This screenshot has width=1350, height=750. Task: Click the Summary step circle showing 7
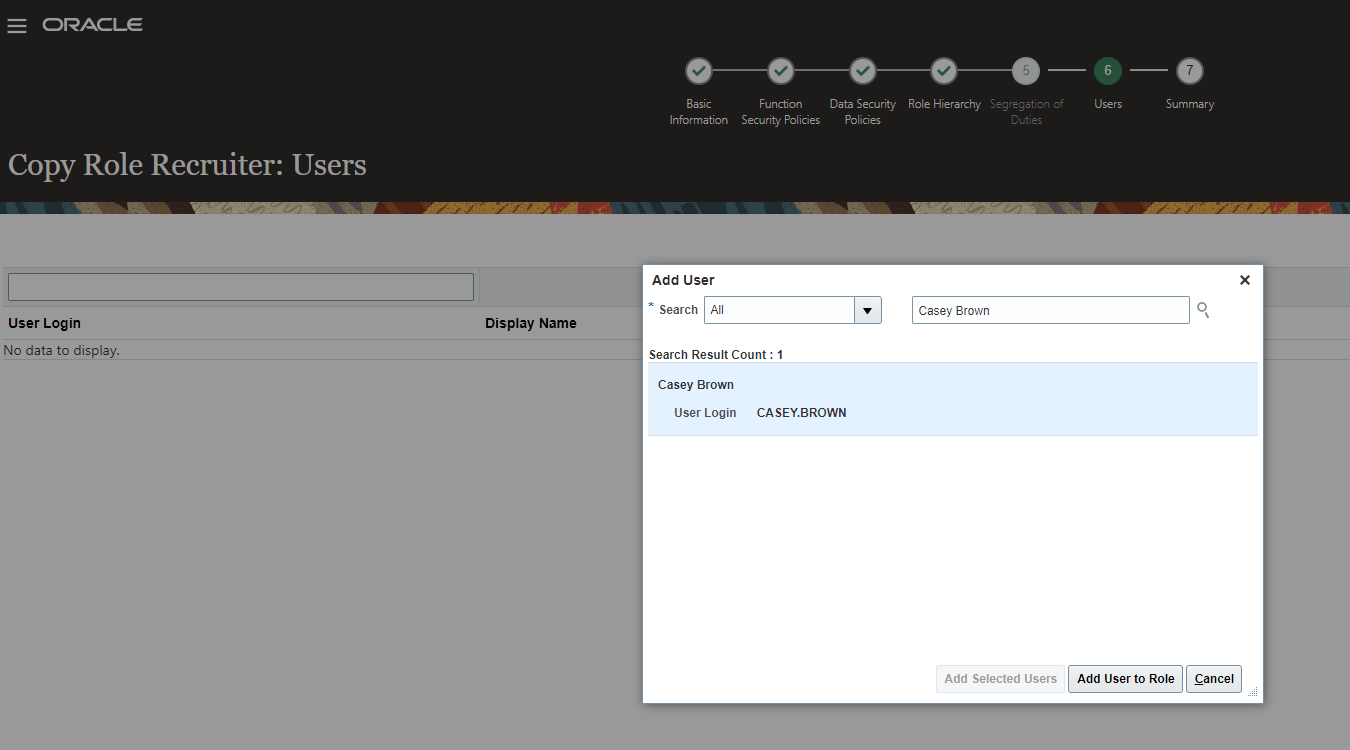click(x=1189, y=71)
